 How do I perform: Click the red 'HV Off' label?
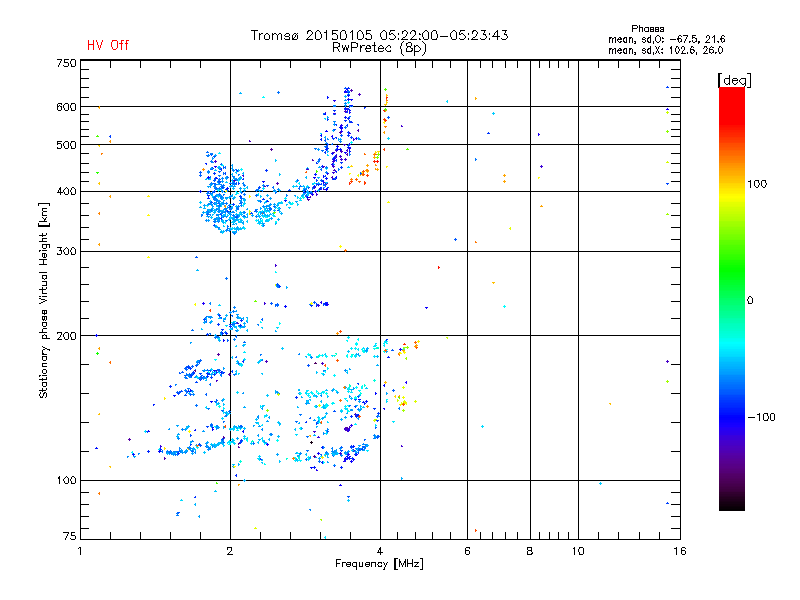click(x=108, y=45)
